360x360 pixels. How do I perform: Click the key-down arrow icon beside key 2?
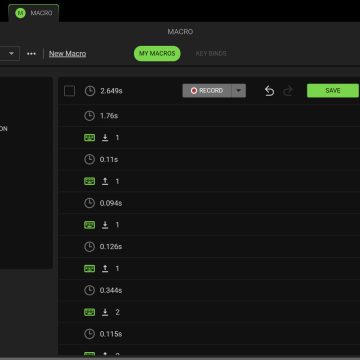click(x=105, y=312)
